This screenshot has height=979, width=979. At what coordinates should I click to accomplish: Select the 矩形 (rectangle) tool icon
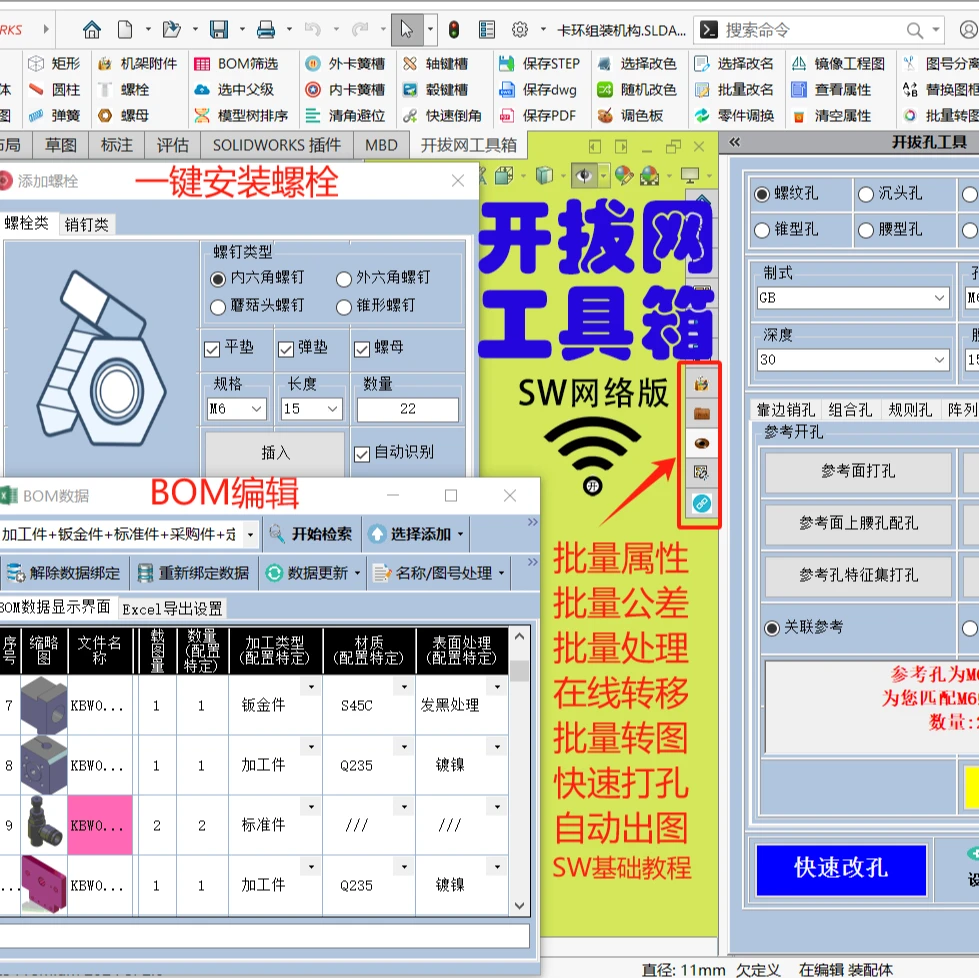35,63
